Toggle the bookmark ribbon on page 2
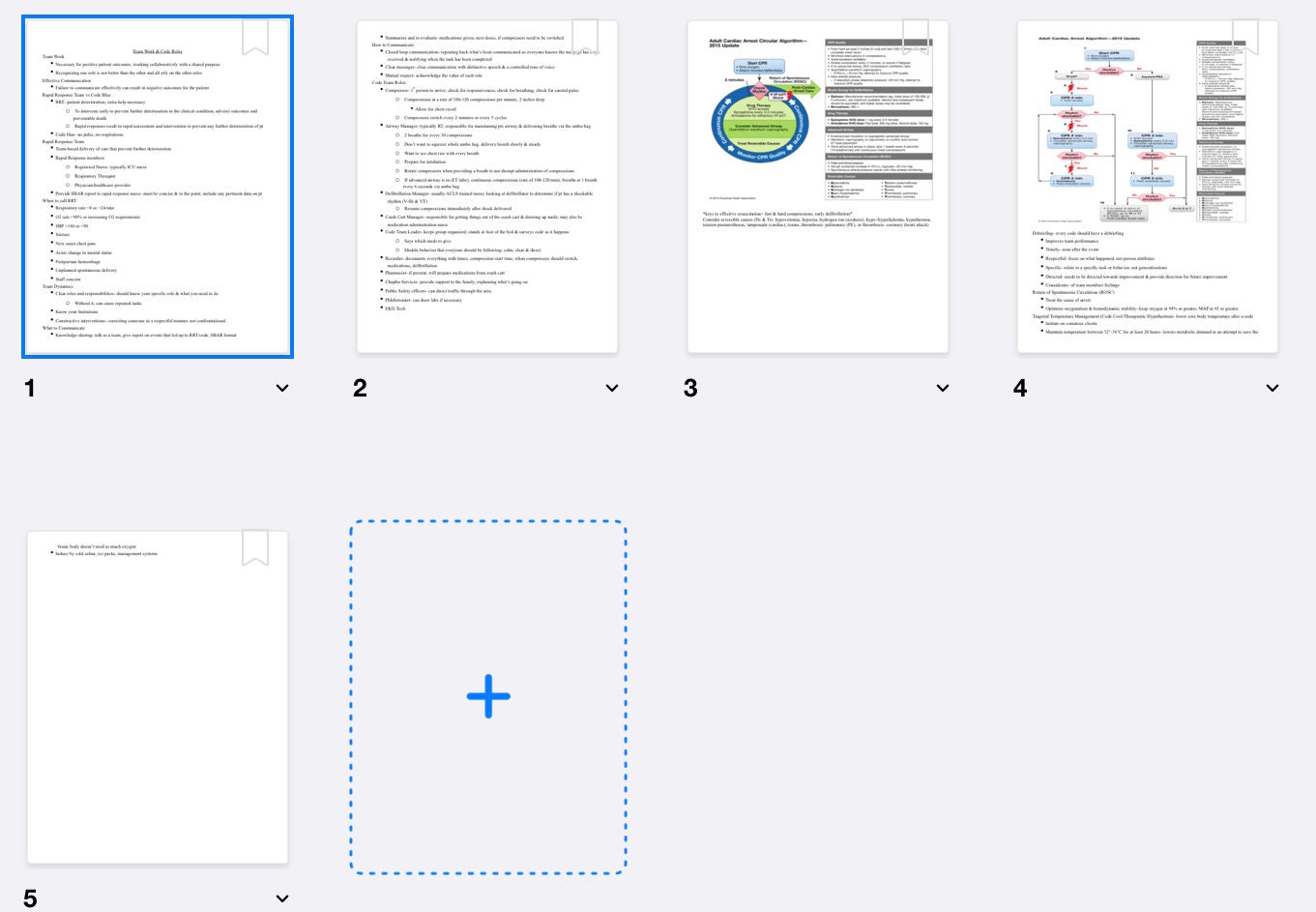1316x912 pixels. pos(585,37)
